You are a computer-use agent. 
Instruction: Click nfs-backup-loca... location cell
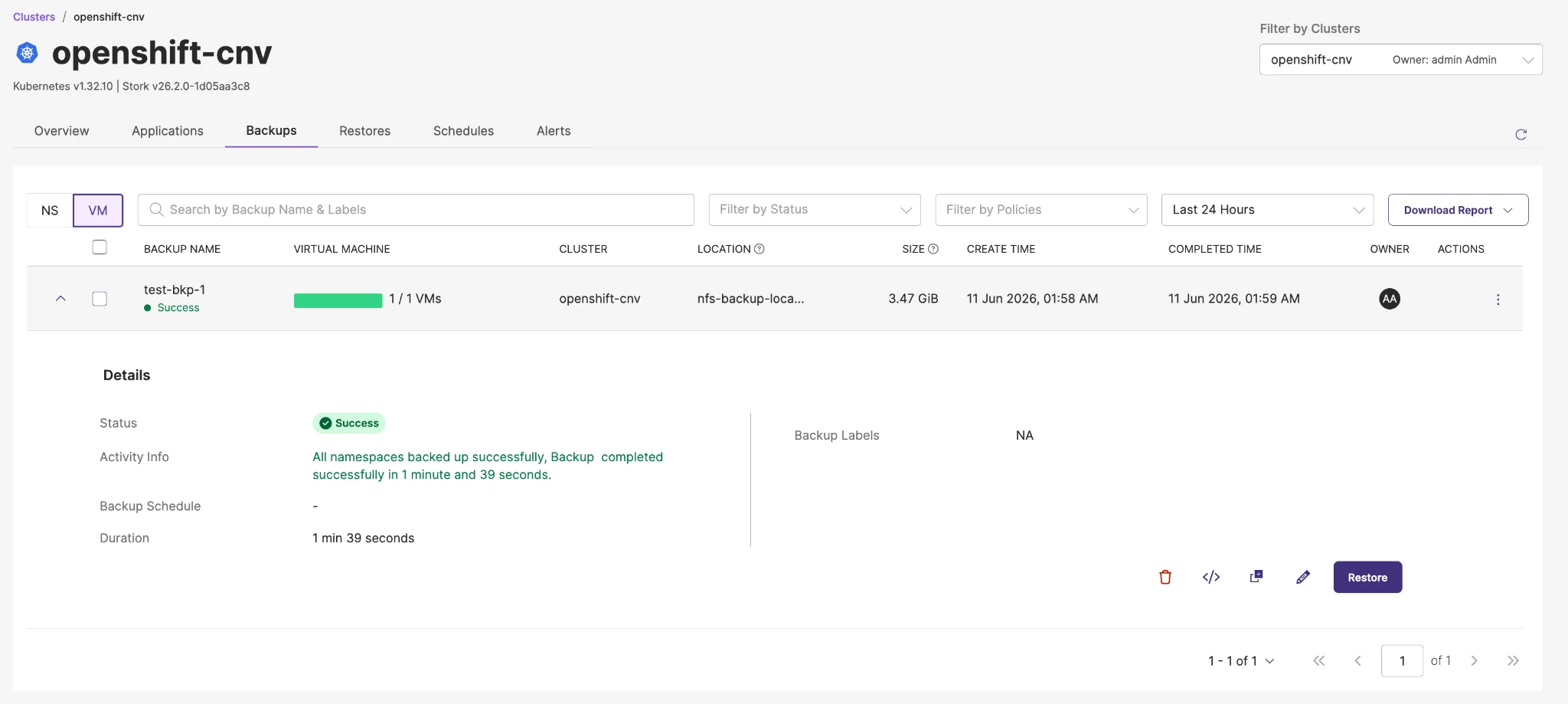tap(750, 299)
